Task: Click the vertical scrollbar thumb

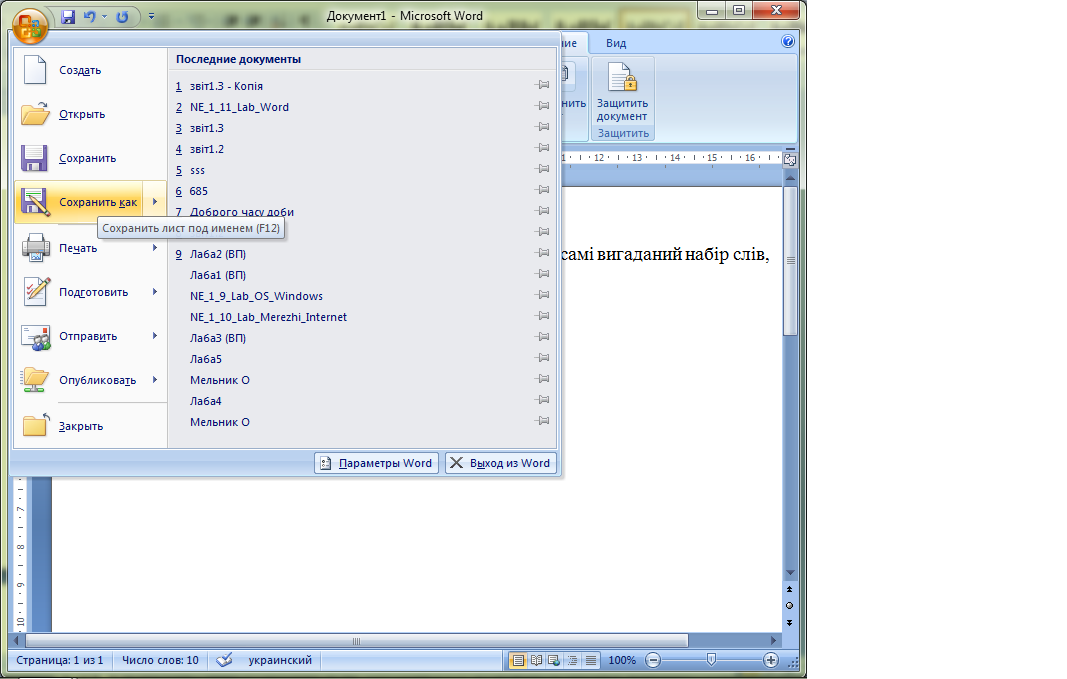Action: click(x=790, y=261)
